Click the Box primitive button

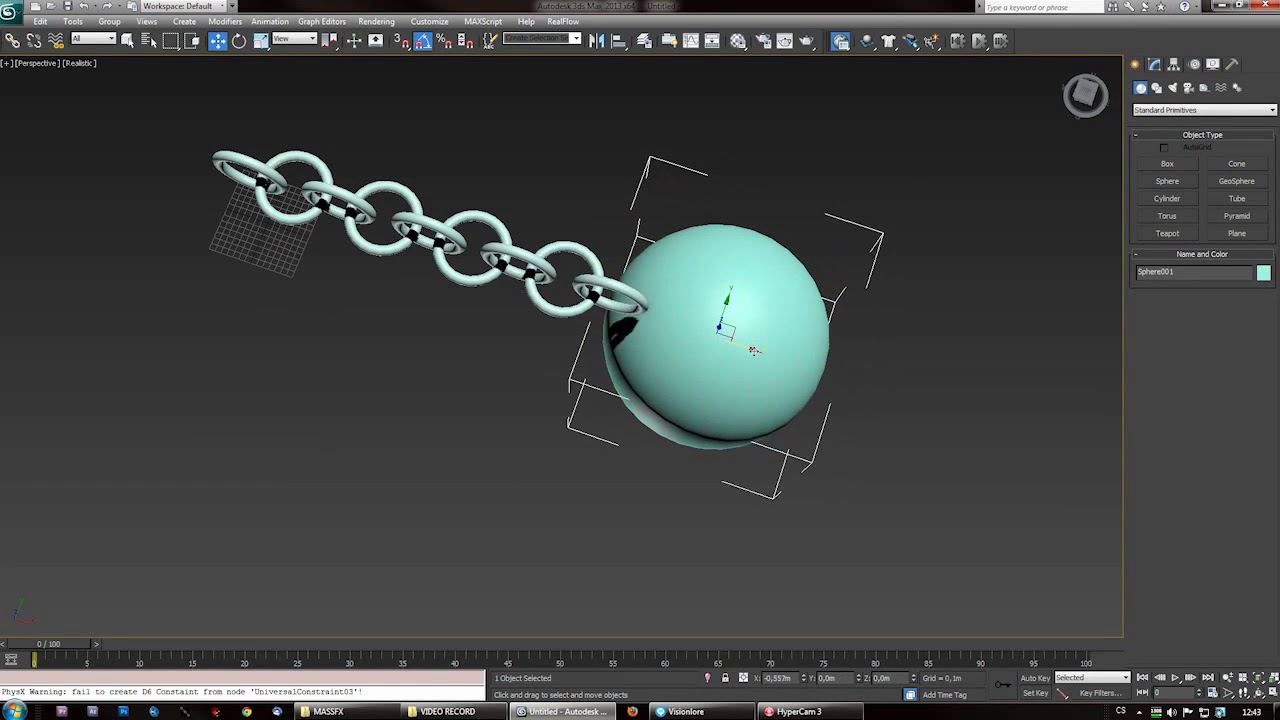[x=1167, y=164]
